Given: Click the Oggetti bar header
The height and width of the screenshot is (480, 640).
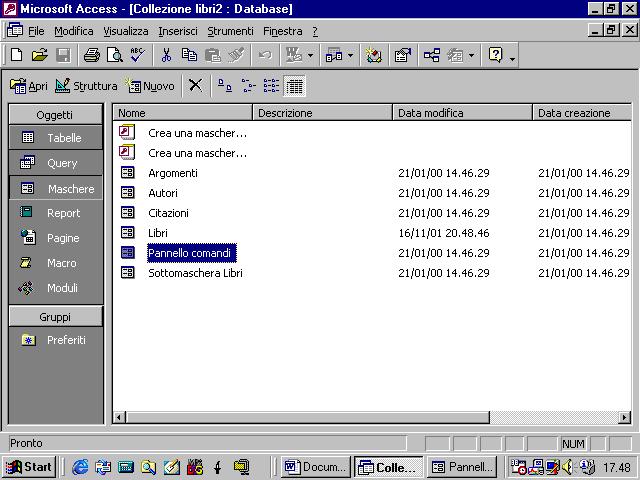Looking at the screenshot, I should click(55, 114).
